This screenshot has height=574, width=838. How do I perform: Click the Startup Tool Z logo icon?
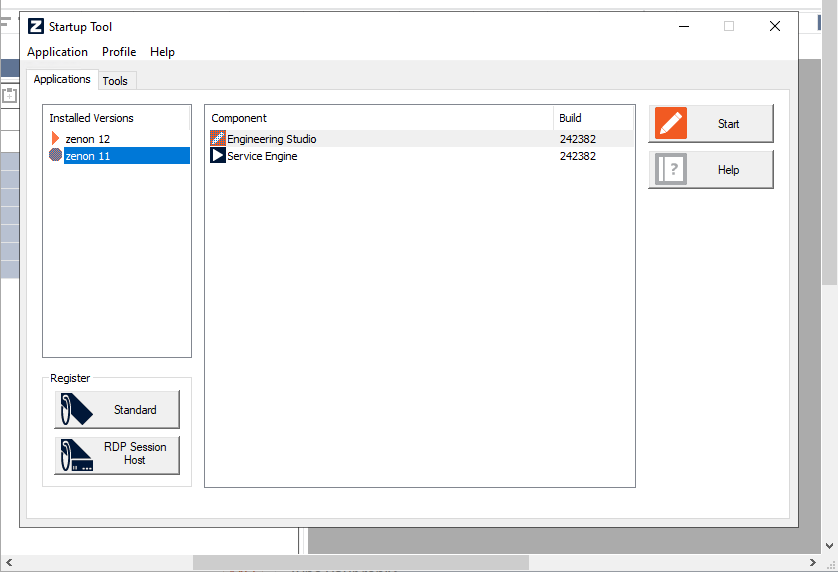point(36,26)
